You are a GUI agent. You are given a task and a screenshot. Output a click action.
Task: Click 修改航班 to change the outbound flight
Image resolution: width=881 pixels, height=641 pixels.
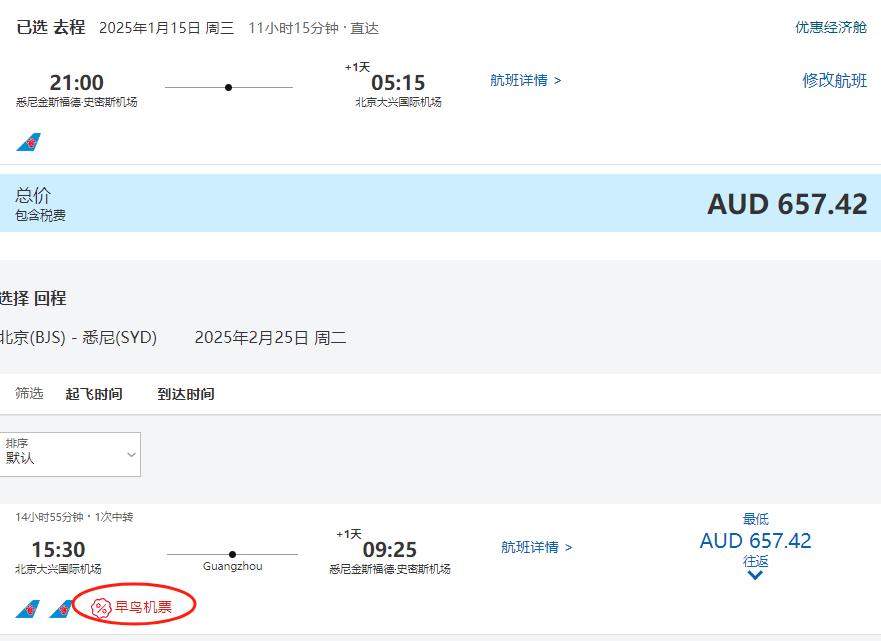[x=834, y=80]
